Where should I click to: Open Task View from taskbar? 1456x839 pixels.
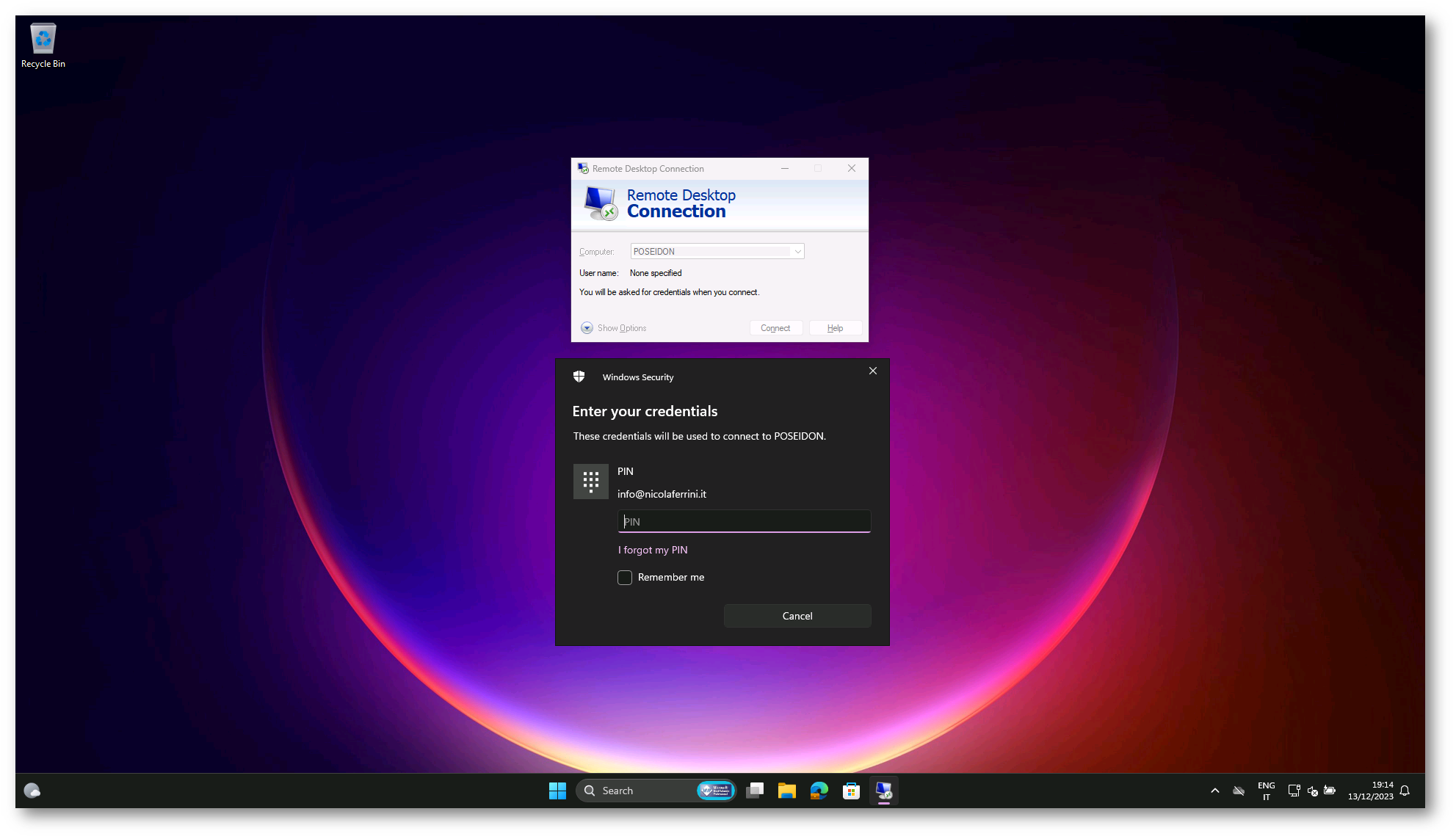pos(755,791)
